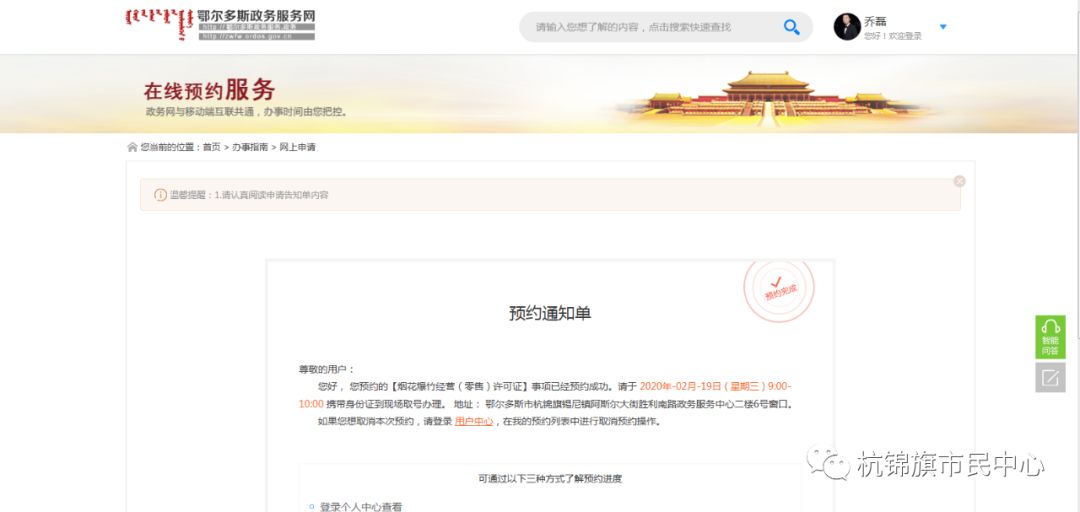Screen dimensions: 1080x512
Task: Click the magnifier search icon
Action: tap(791, 27)
